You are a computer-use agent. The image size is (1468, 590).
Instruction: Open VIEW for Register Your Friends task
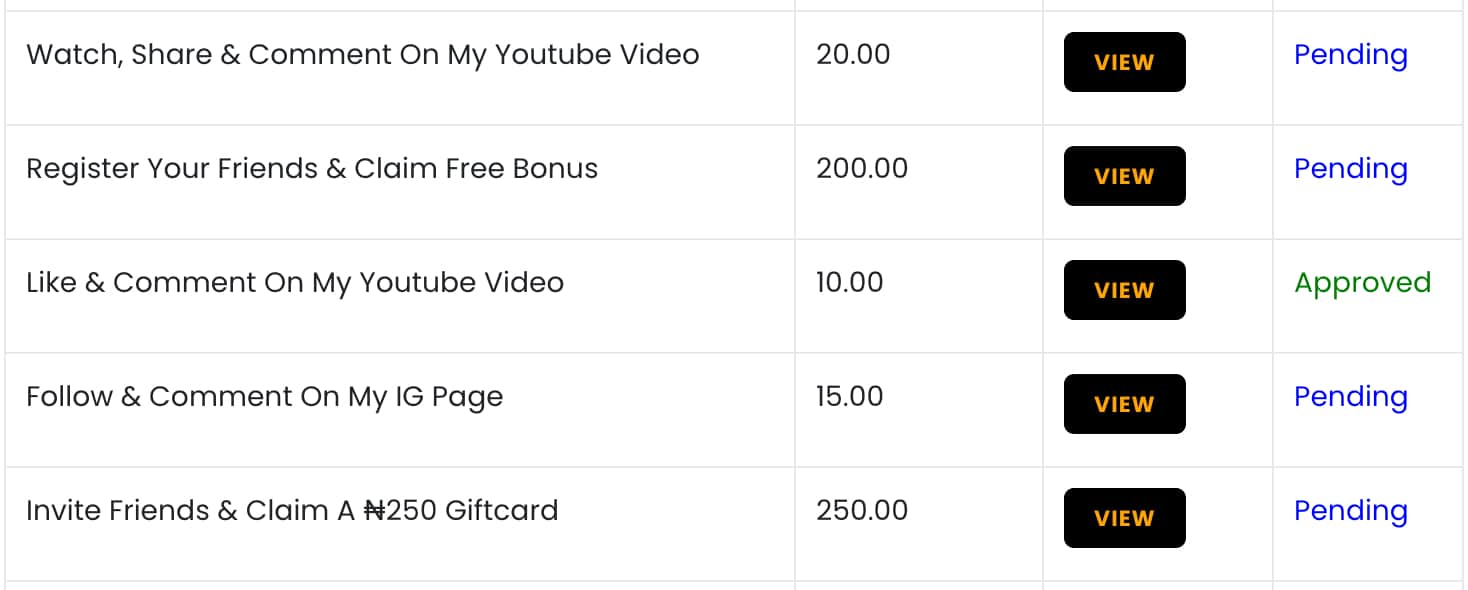coord(1124,176)
